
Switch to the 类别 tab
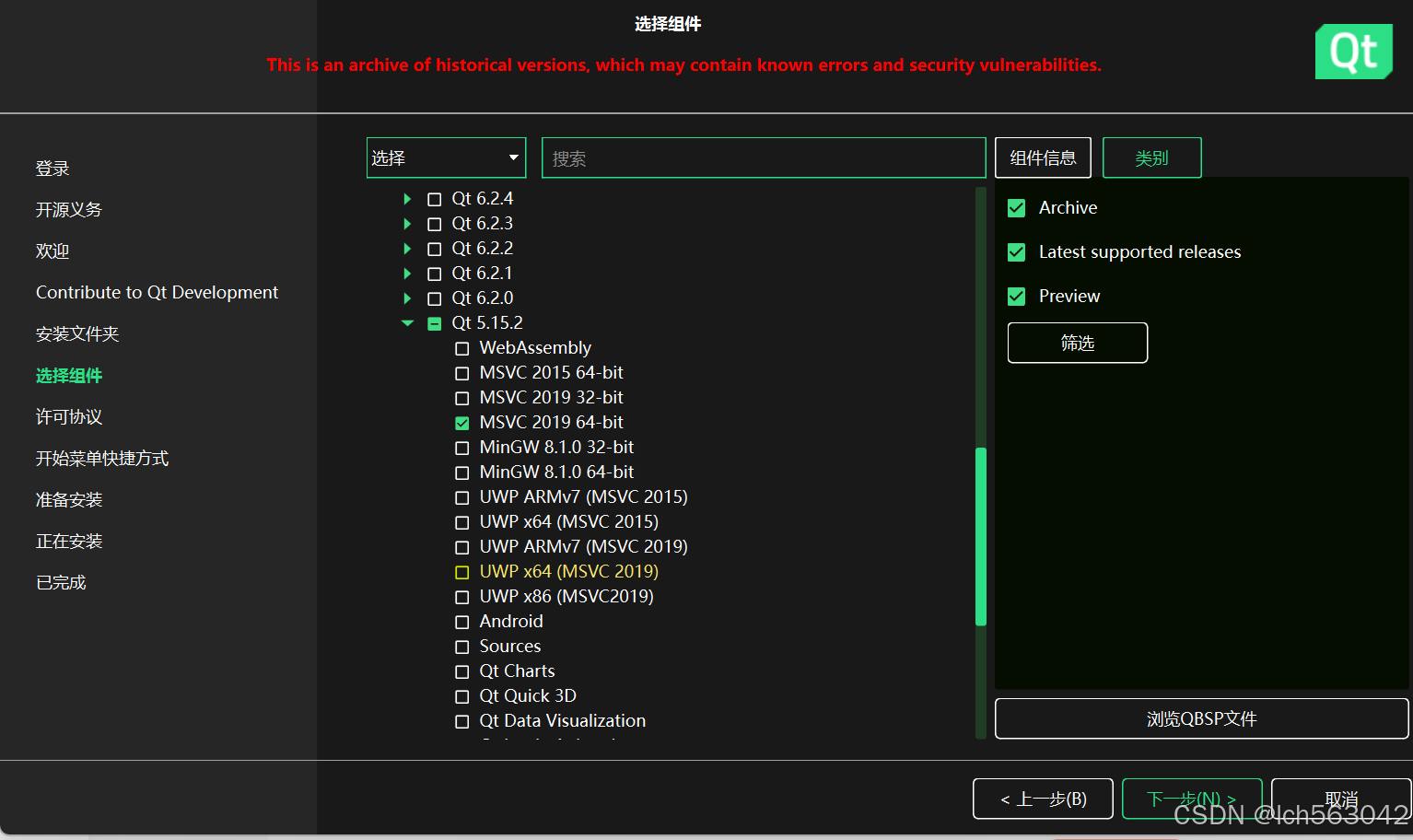point(1151,157)
